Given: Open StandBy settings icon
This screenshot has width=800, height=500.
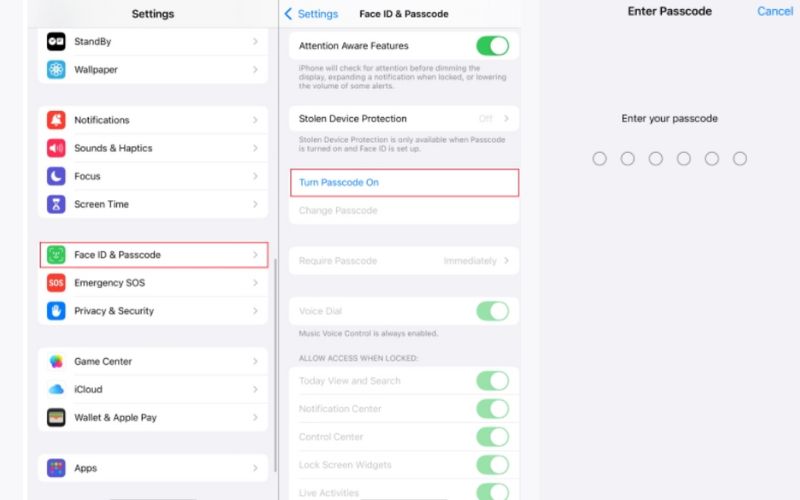Looking at the screenshot, I should (x=56, y=41).
